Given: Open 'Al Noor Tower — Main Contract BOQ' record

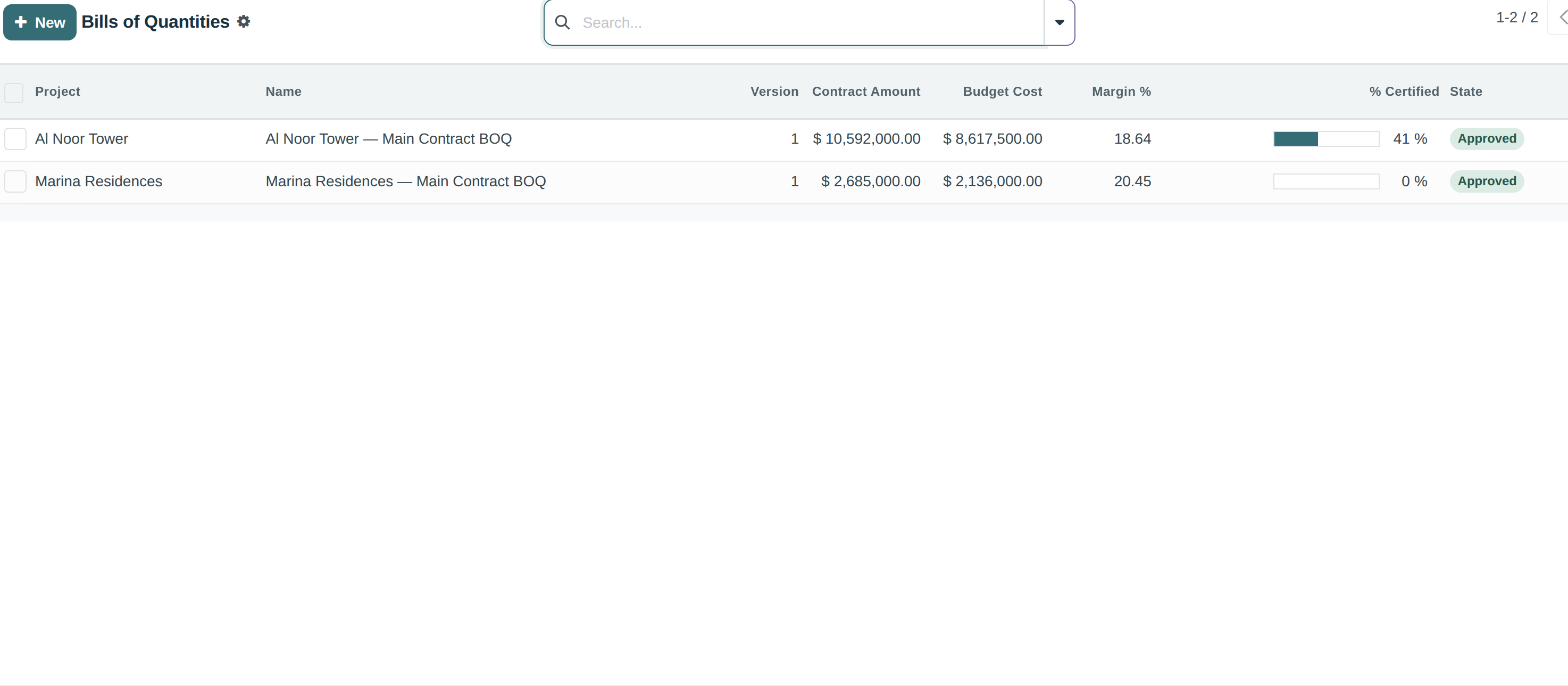Looking at the screenshot, I should click(x=388, y=139).
